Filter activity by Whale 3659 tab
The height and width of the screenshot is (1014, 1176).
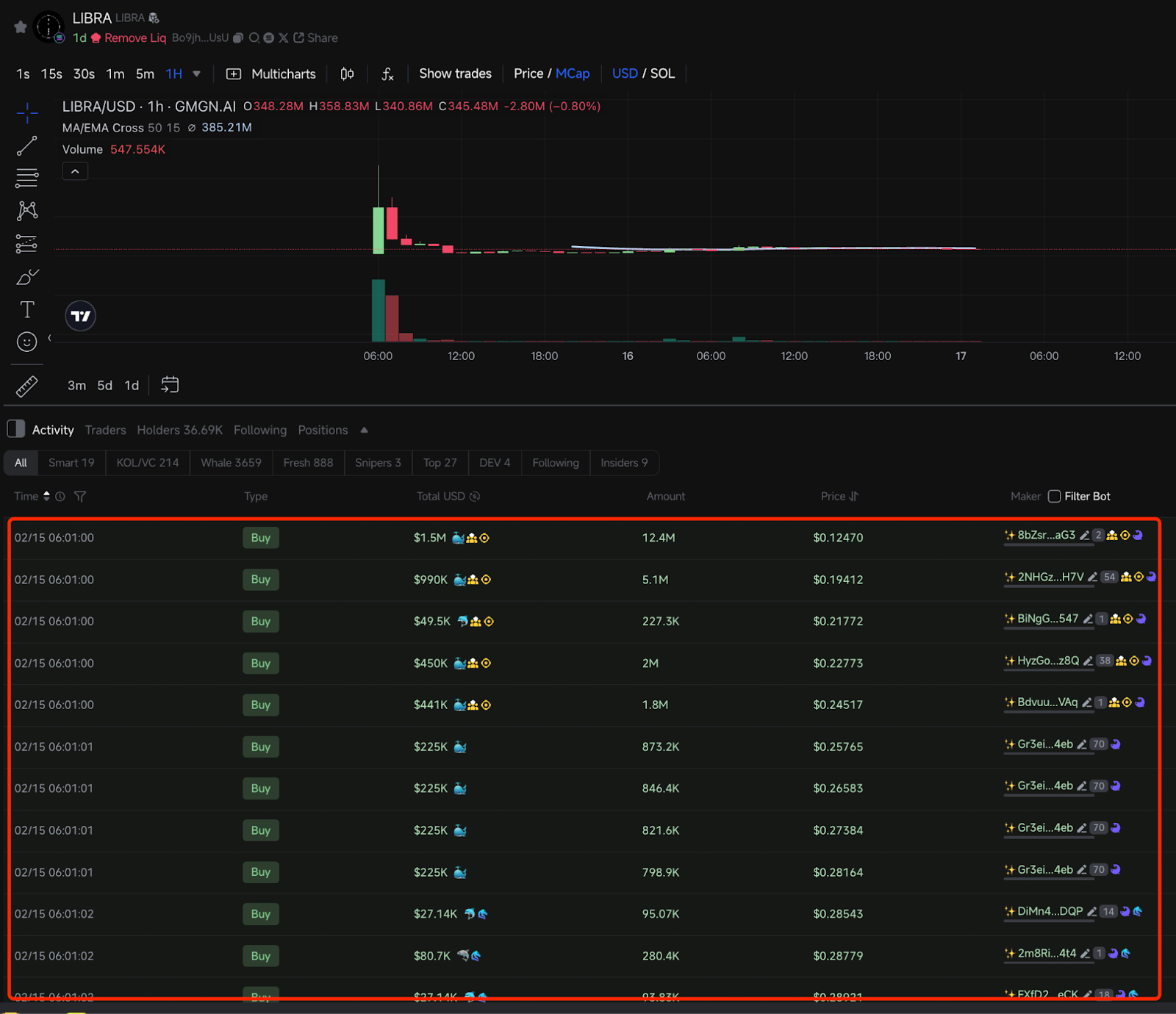pos(231,463)
